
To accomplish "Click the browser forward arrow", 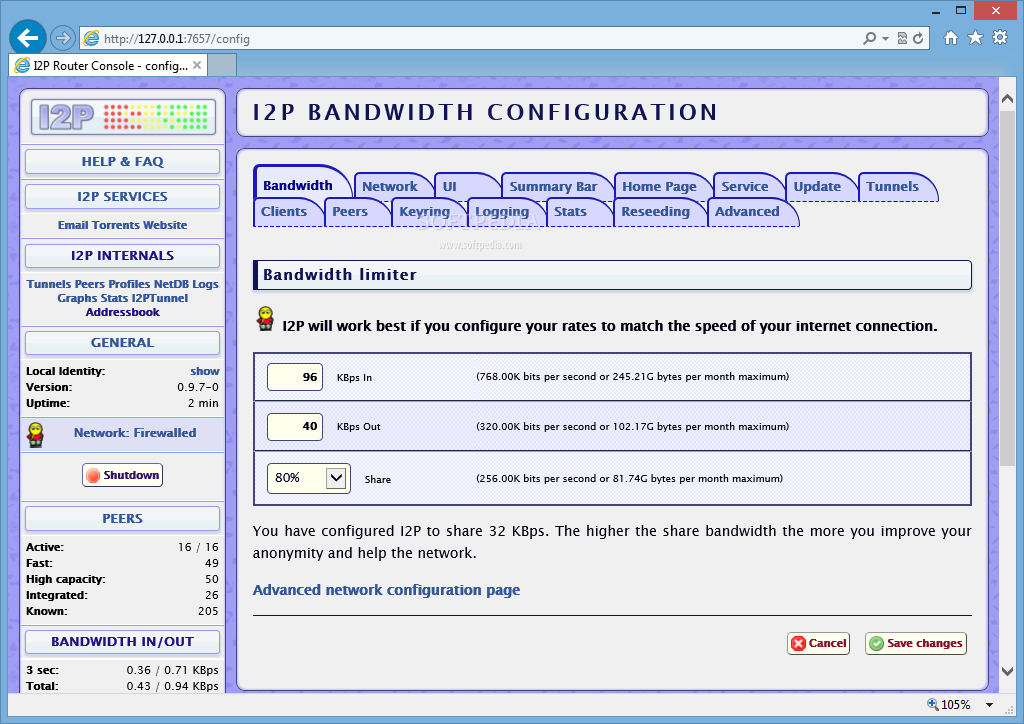I will coord(63,39).
